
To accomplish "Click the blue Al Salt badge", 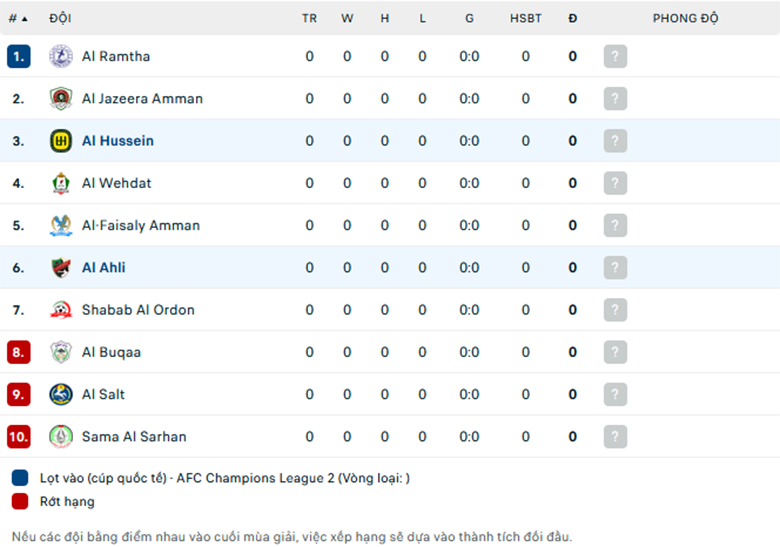I will click(x=61, y=394).
